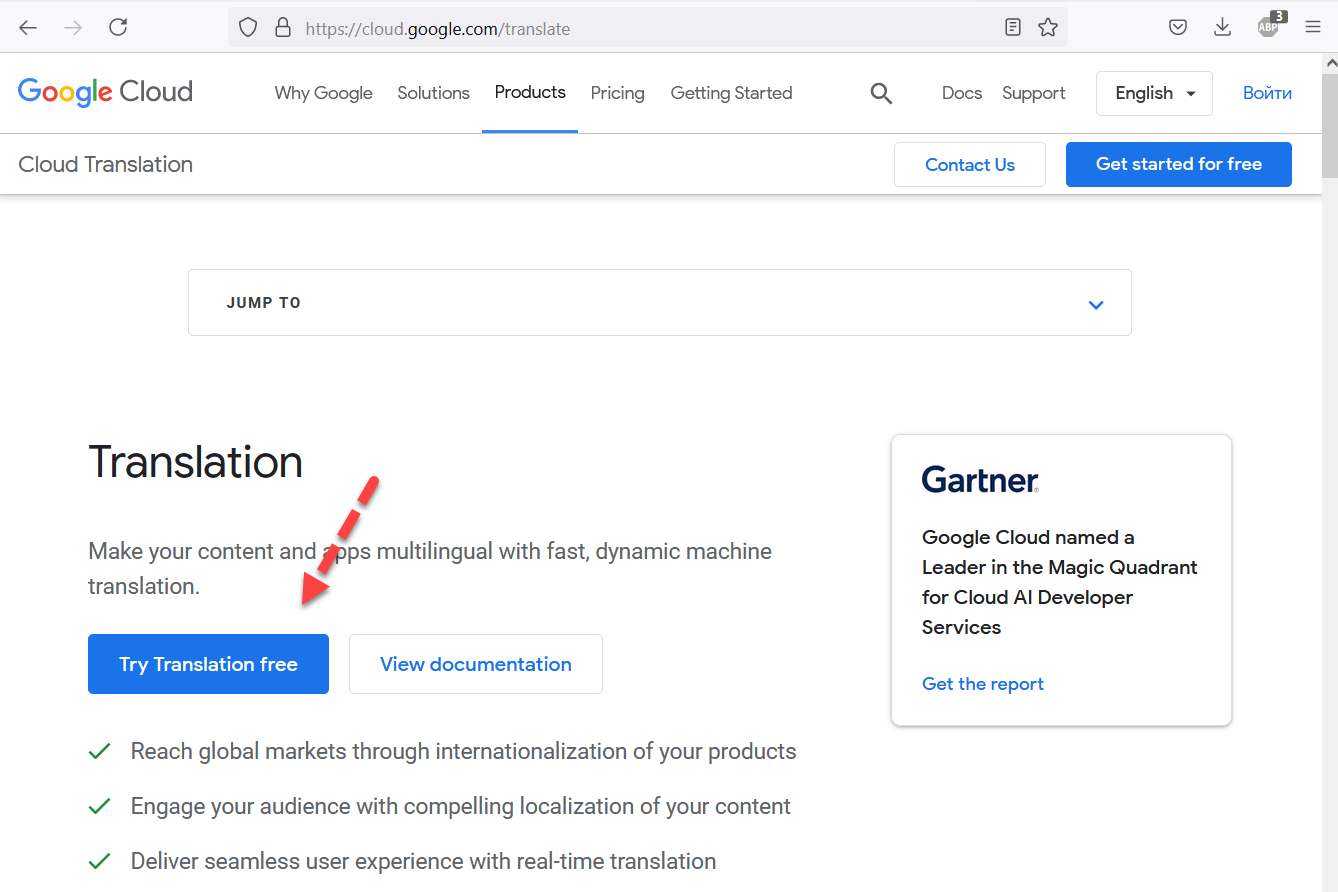This screenshot has height=892, width=1338.
Task: Click the Try Translation free button
Action: pos(208,664)
